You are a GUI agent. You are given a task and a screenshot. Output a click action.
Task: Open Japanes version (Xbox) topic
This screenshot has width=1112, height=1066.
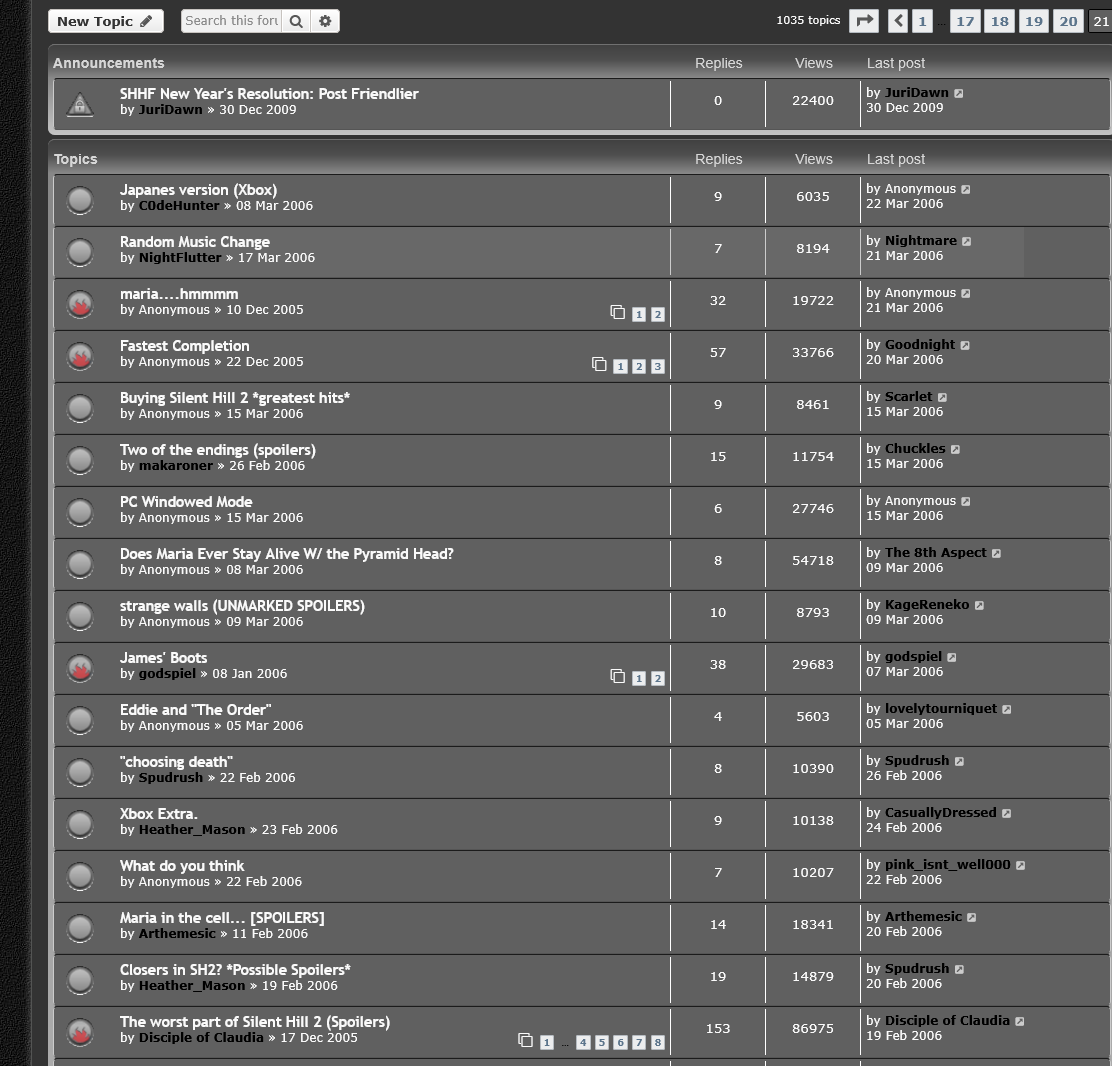point(199,190)
